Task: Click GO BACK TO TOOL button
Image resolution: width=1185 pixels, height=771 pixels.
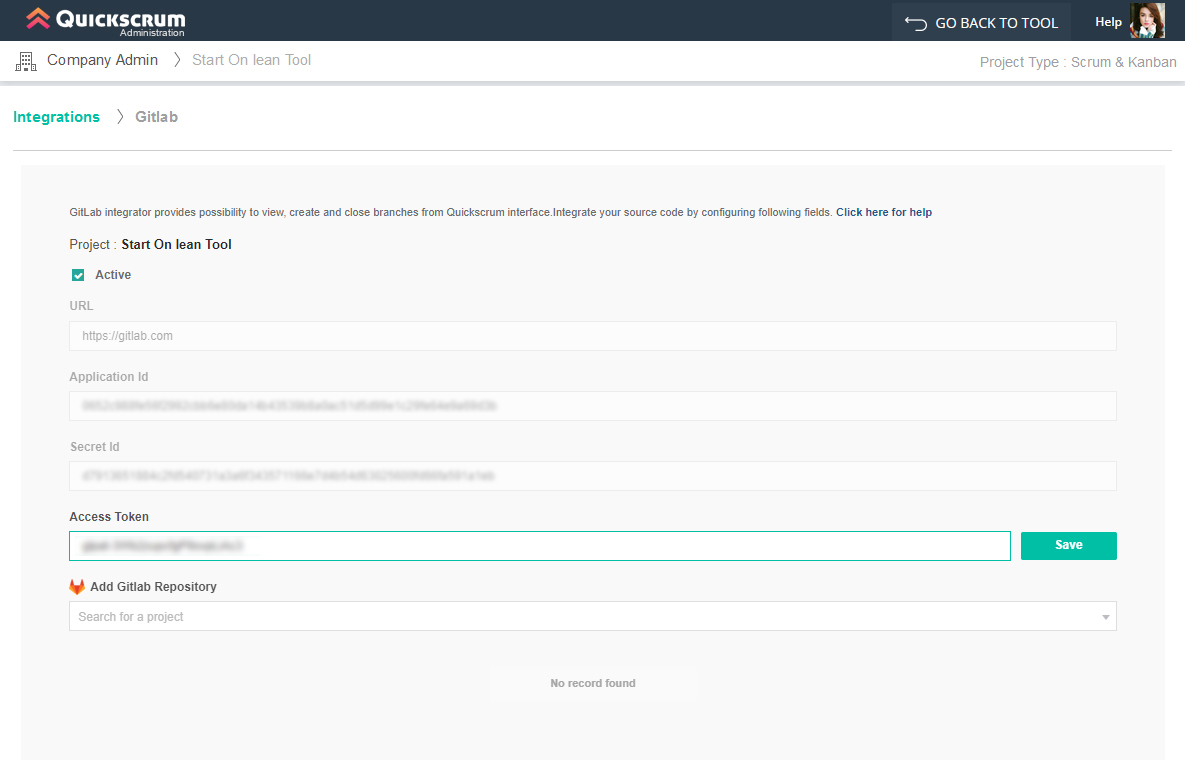Action: pos(981,23)
